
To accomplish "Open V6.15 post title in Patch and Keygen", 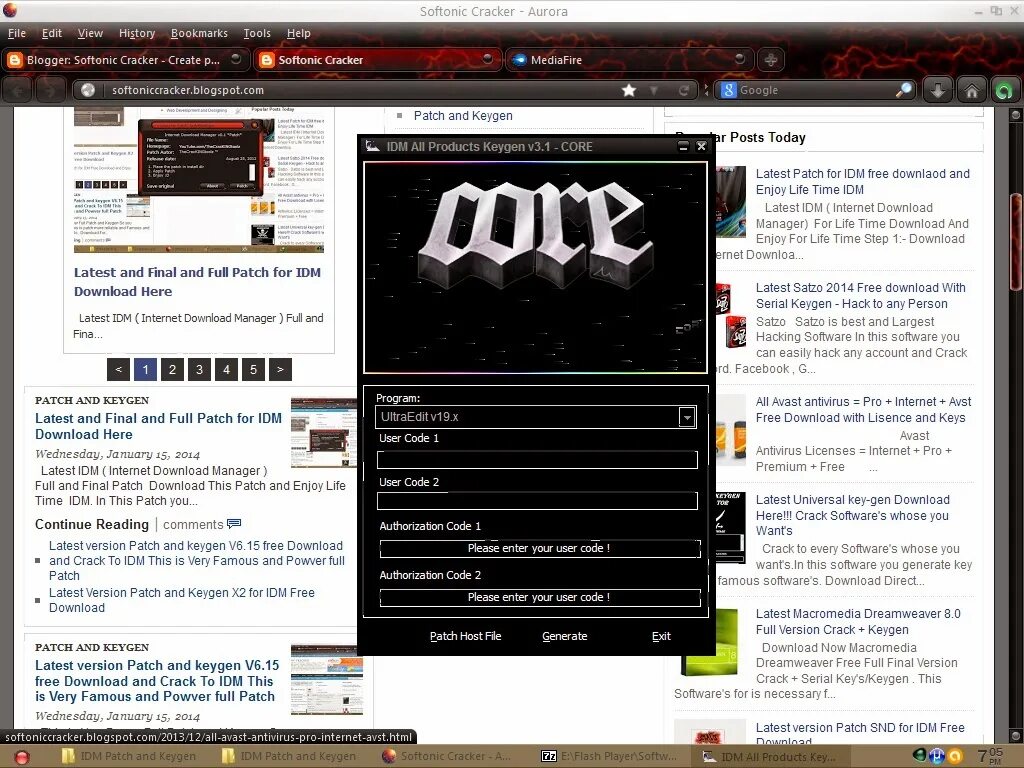I will tap(157, 680).
